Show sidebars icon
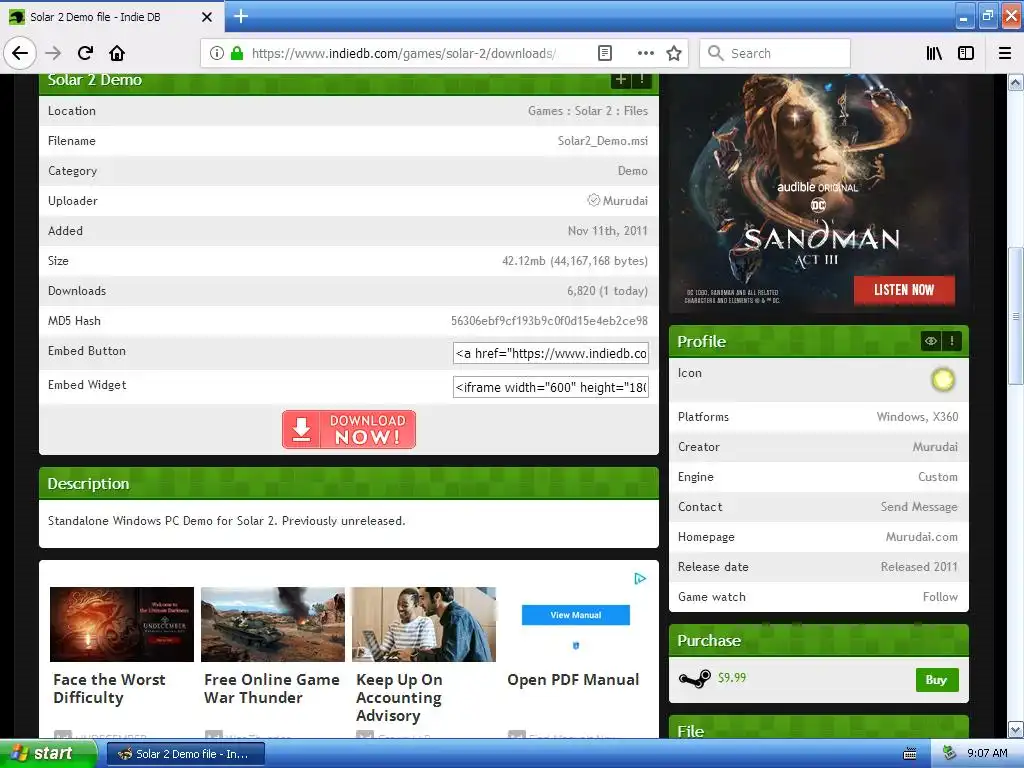Screen dimensions: 1024x768 (x=966, y=54)
